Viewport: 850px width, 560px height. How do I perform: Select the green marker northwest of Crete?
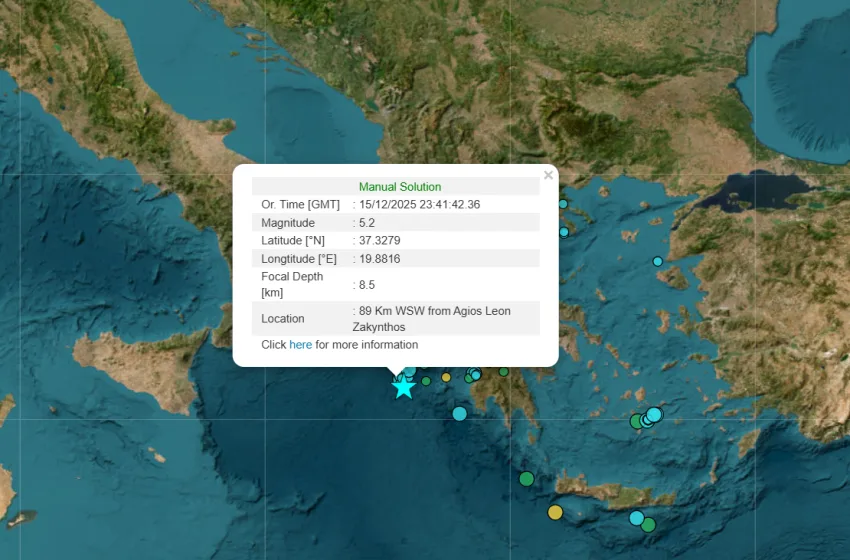pos(526,479)
